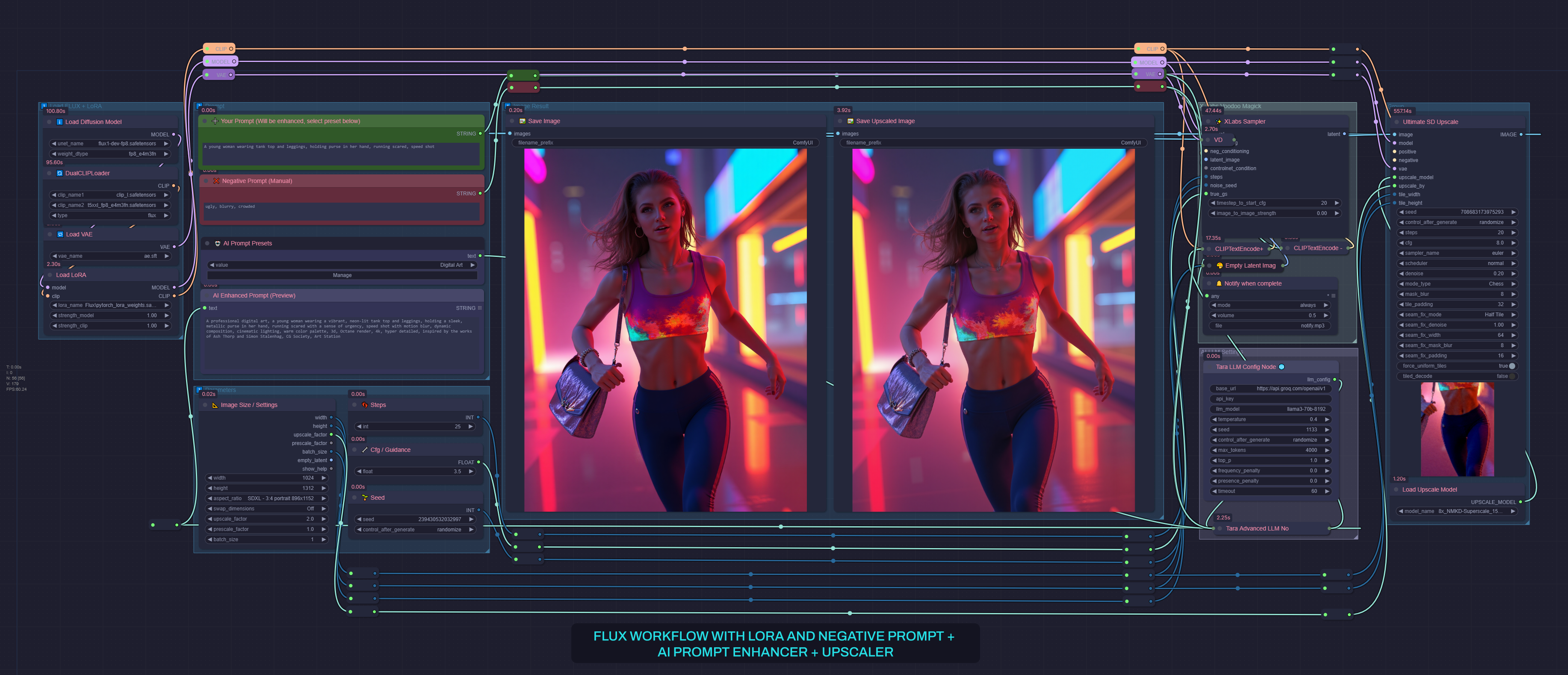This screenshot has width=1568, height=675.
Task: Click the positive prompt text field
Action: (341, 153)
